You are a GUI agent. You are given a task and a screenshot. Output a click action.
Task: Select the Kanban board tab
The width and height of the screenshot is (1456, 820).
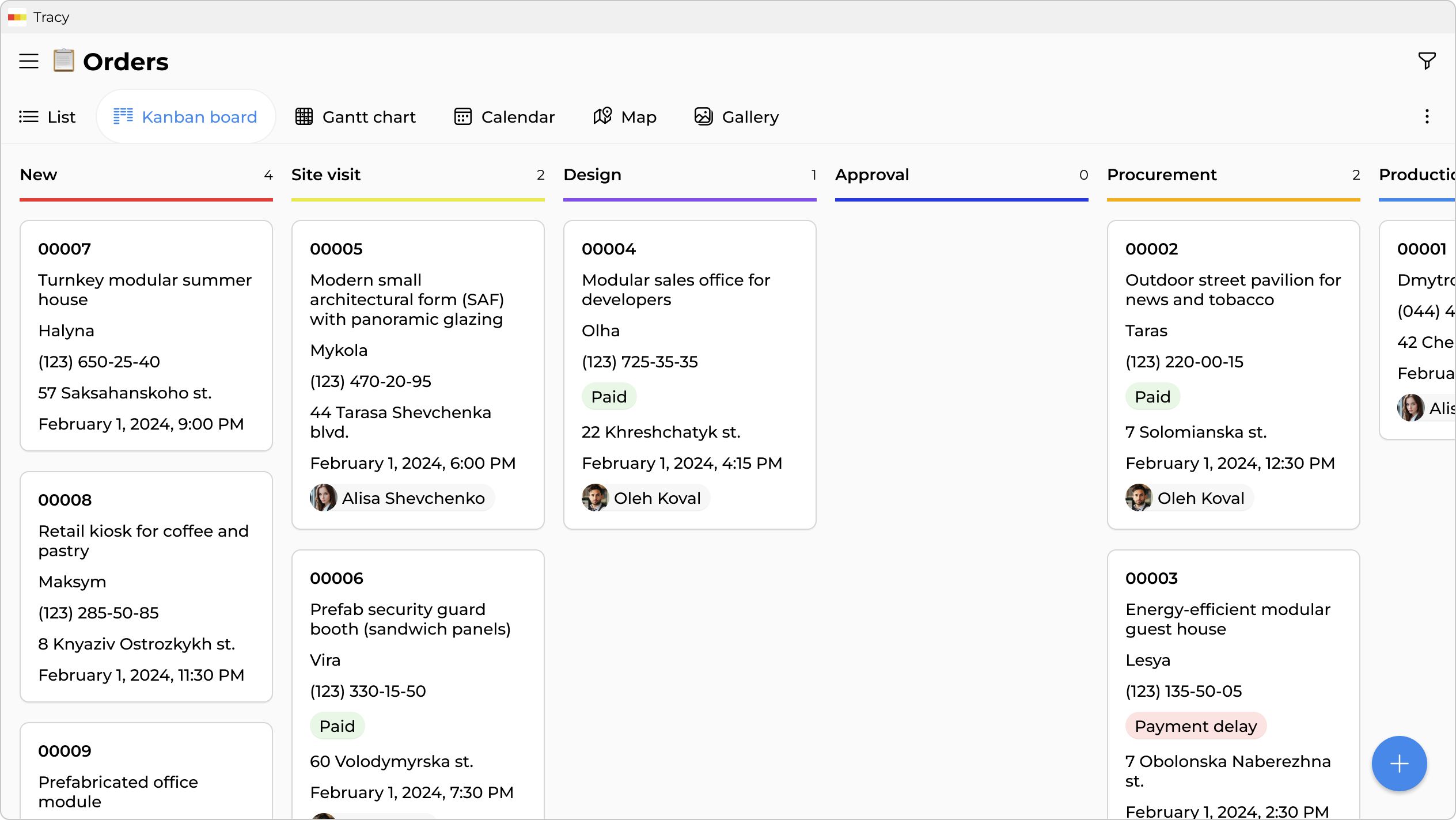(185, 117)
